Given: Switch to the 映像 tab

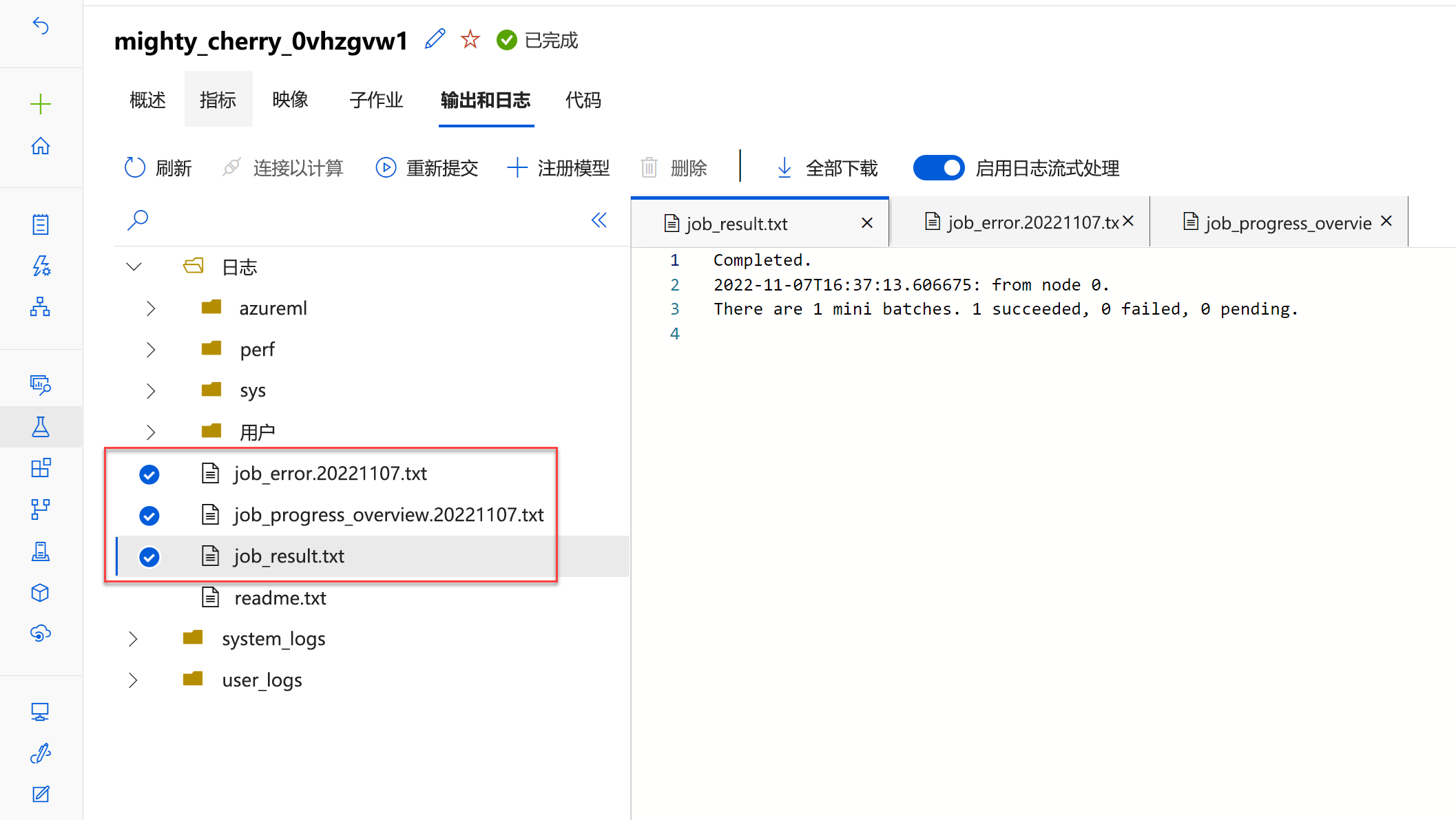Looking at the screenshot, I should (290, 101).
